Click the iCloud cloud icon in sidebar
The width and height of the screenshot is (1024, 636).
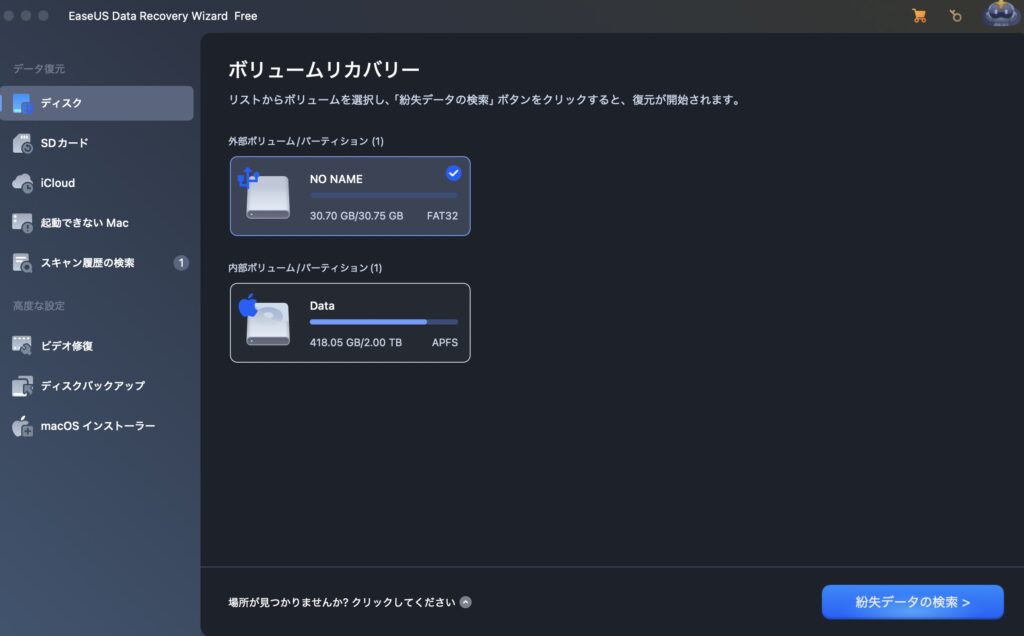point(23,183)
